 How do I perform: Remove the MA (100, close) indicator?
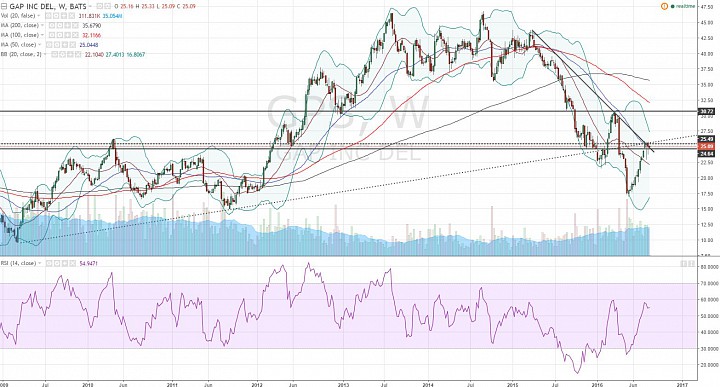(75, 35)
